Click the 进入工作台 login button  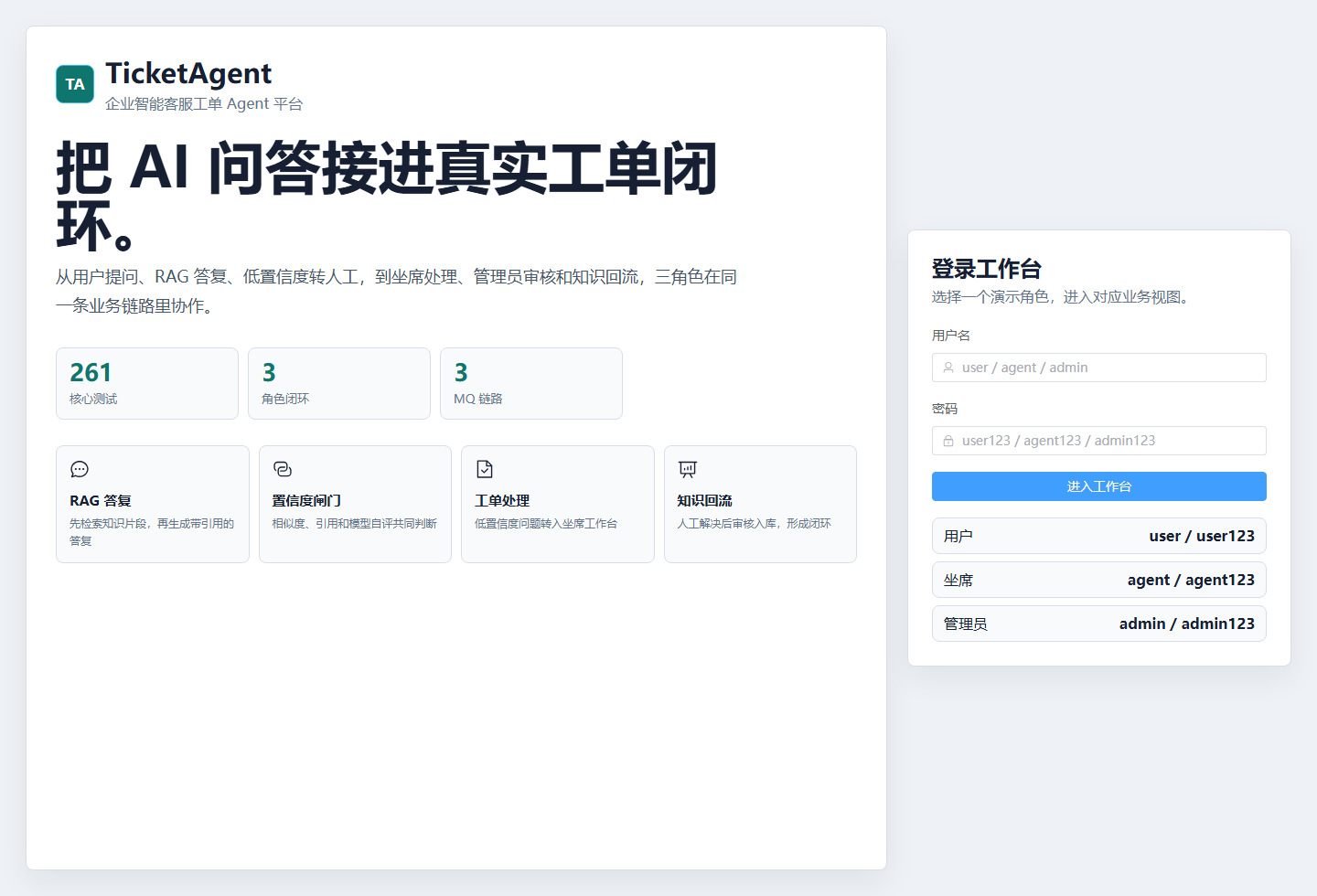tap(1099, 486)
